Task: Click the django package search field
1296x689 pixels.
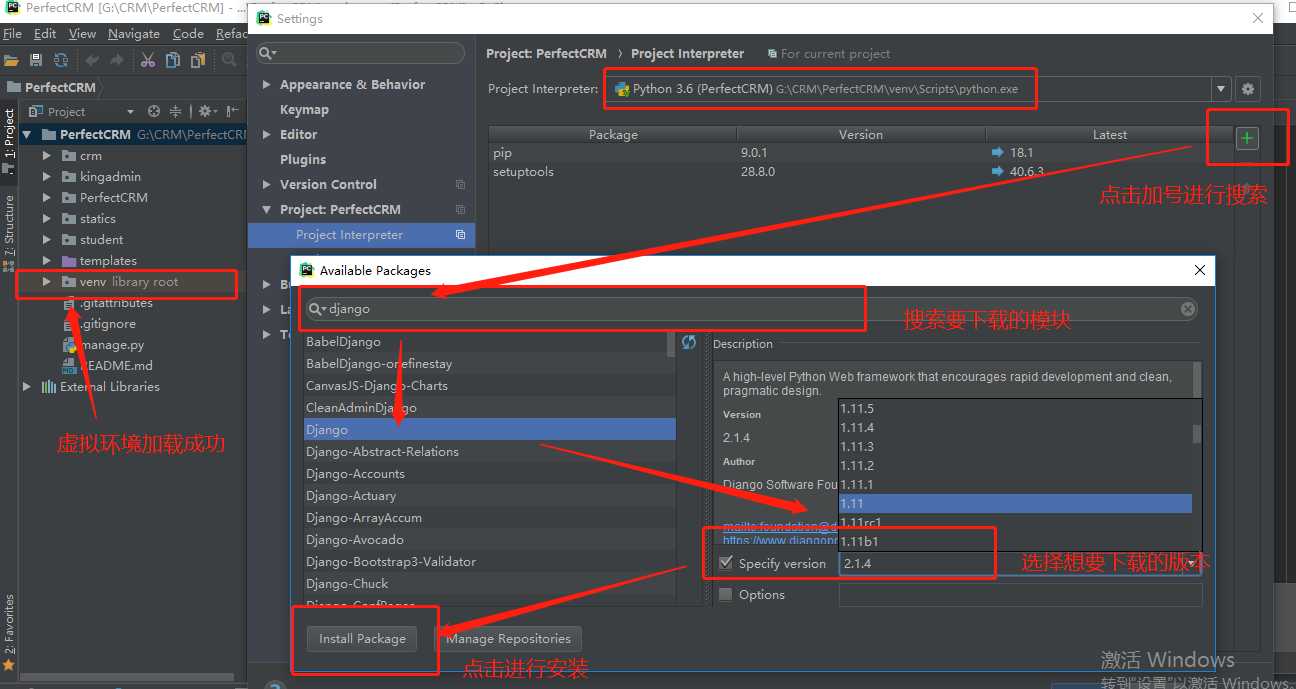Action: click(x=752, y=309)
